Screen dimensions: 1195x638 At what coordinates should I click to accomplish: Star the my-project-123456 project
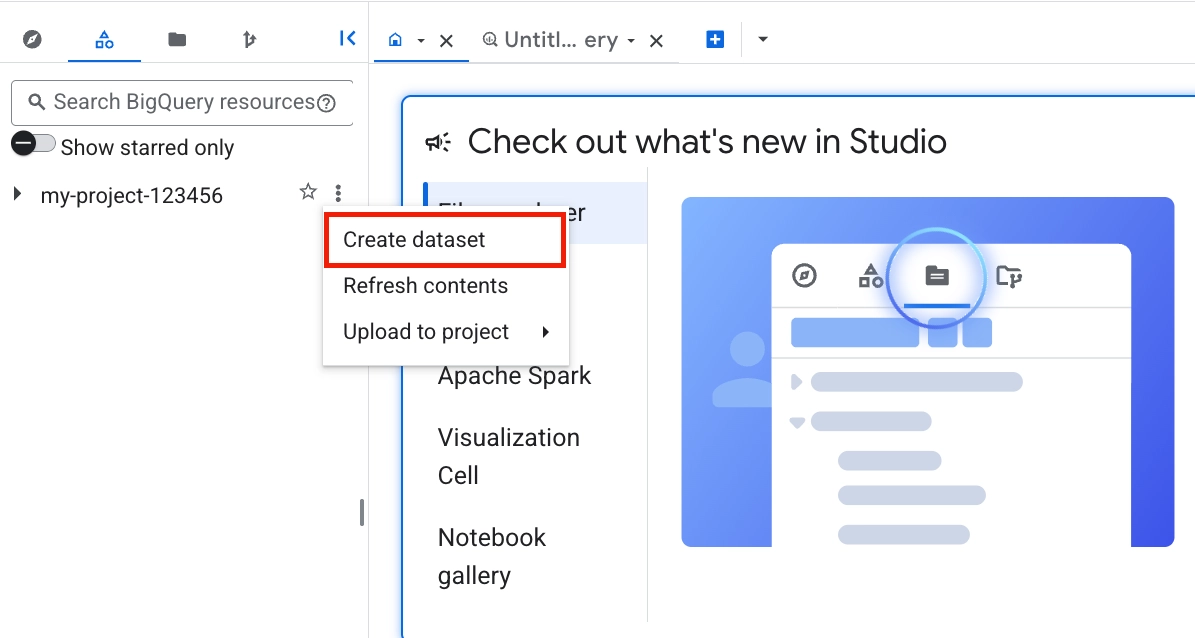click(308, 192)
